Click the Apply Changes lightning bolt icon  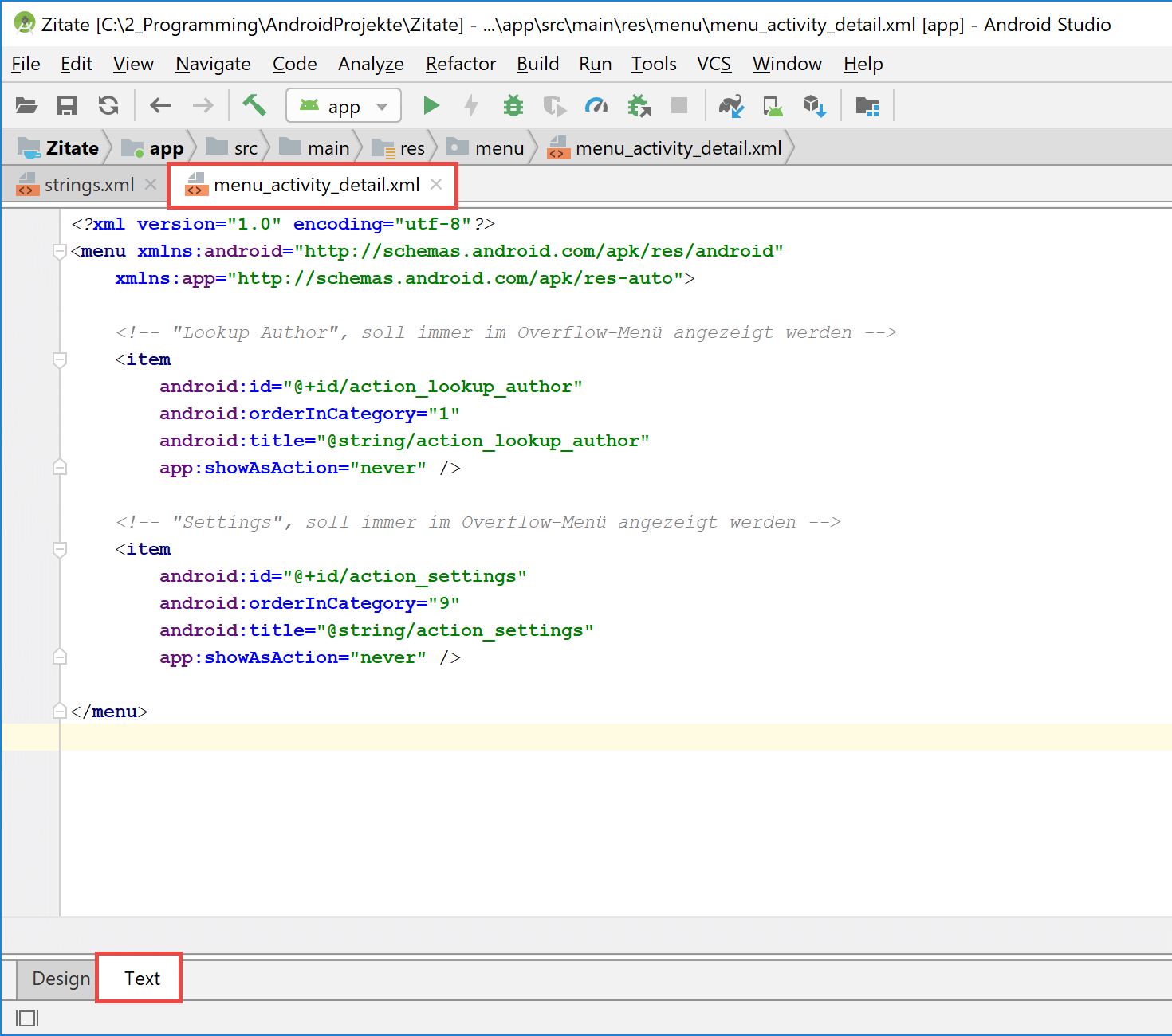pyautogui.click(x=471, y=105)
